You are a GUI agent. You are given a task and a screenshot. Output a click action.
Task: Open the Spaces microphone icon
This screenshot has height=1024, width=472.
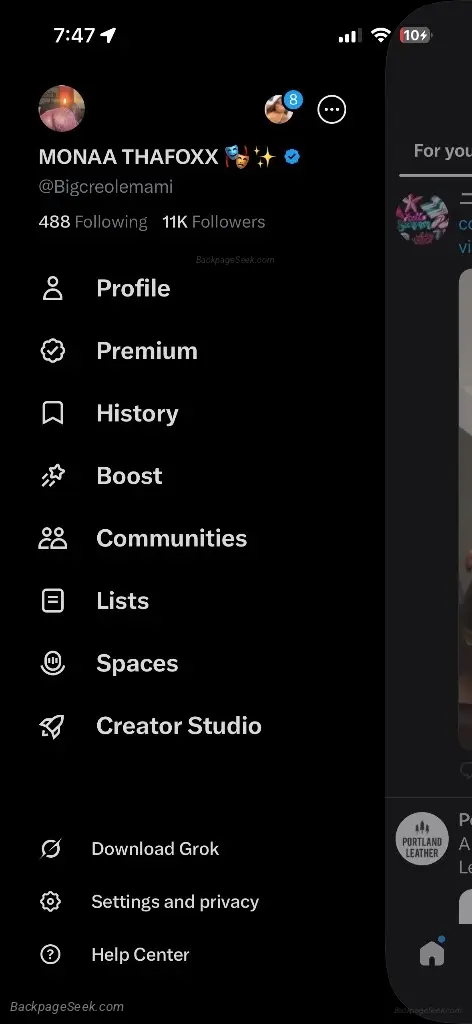(52, 663)
